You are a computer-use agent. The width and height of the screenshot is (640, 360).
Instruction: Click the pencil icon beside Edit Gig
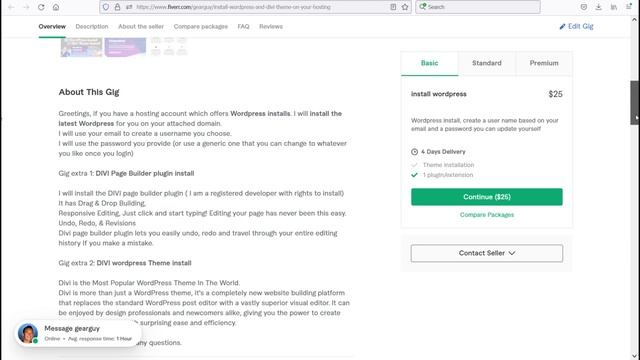click(562, 27)
